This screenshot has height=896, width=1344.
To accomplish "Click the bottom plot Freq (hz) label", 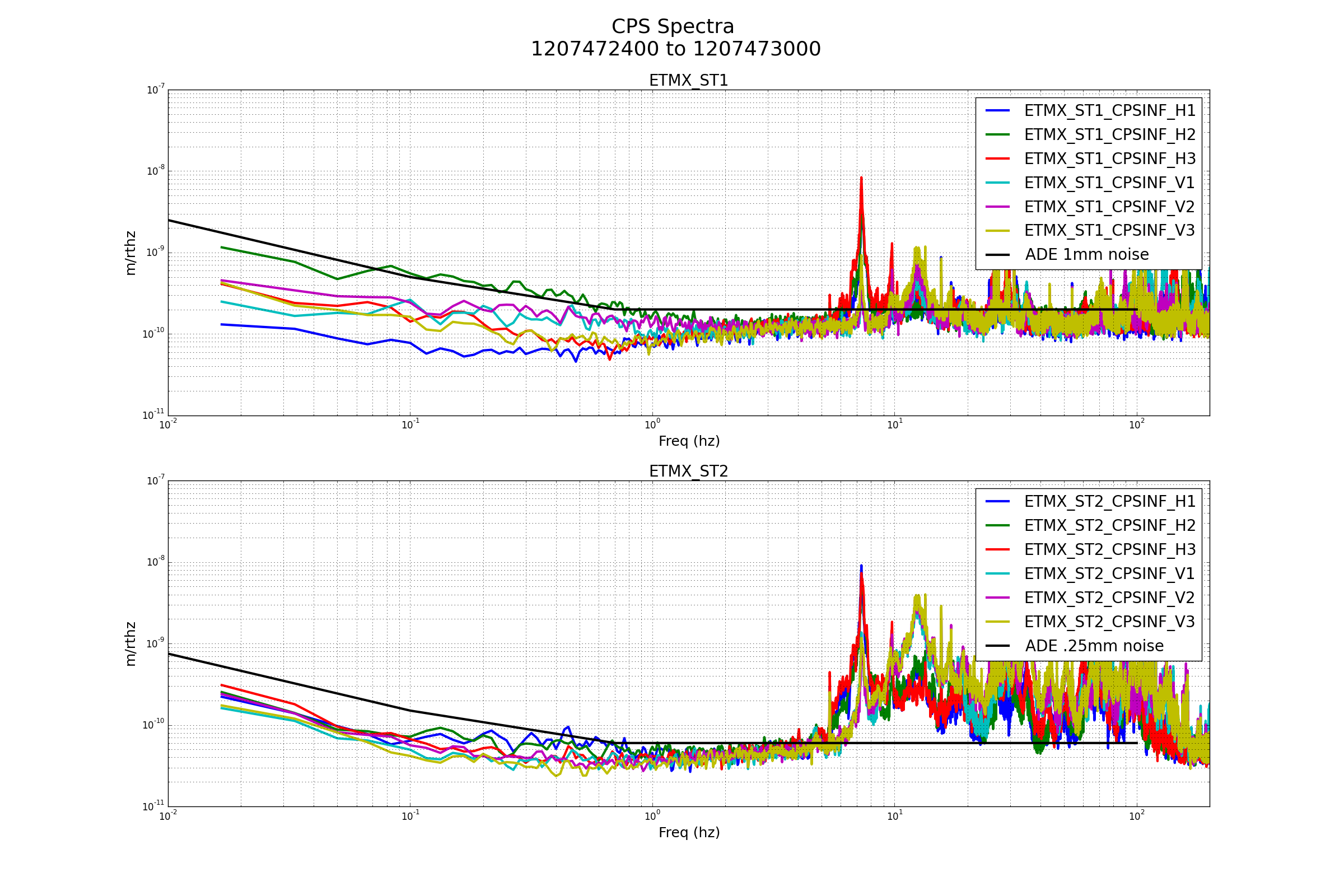I will (689, 833).
